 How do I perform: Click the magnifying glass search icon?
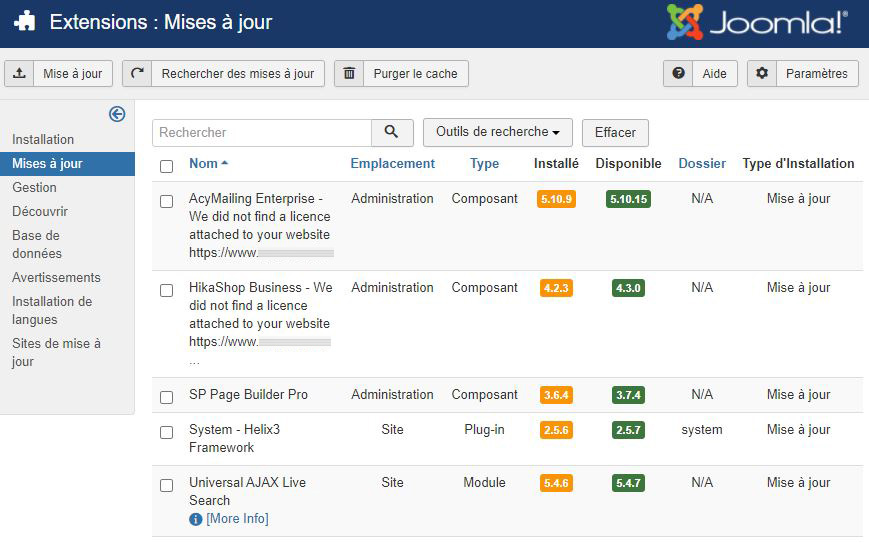click(x=392, y=132)
